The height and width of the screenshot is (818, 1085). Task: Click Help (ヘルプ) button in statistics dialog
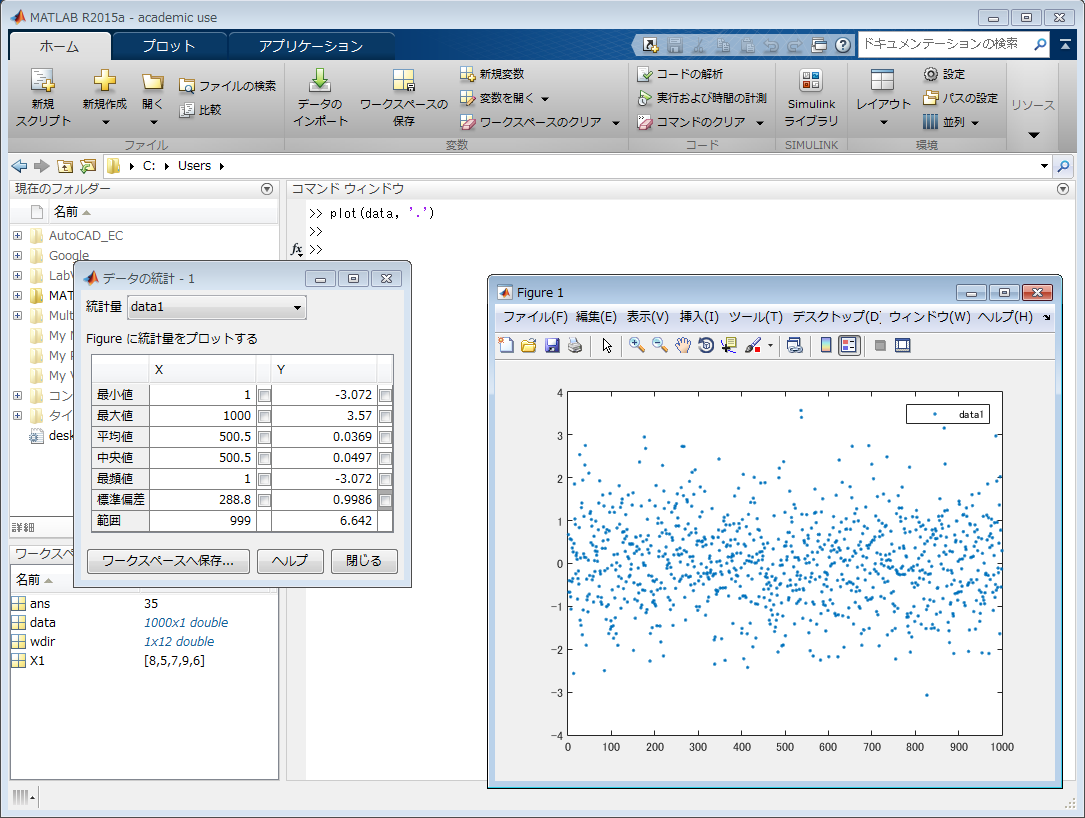click(290, 561)
